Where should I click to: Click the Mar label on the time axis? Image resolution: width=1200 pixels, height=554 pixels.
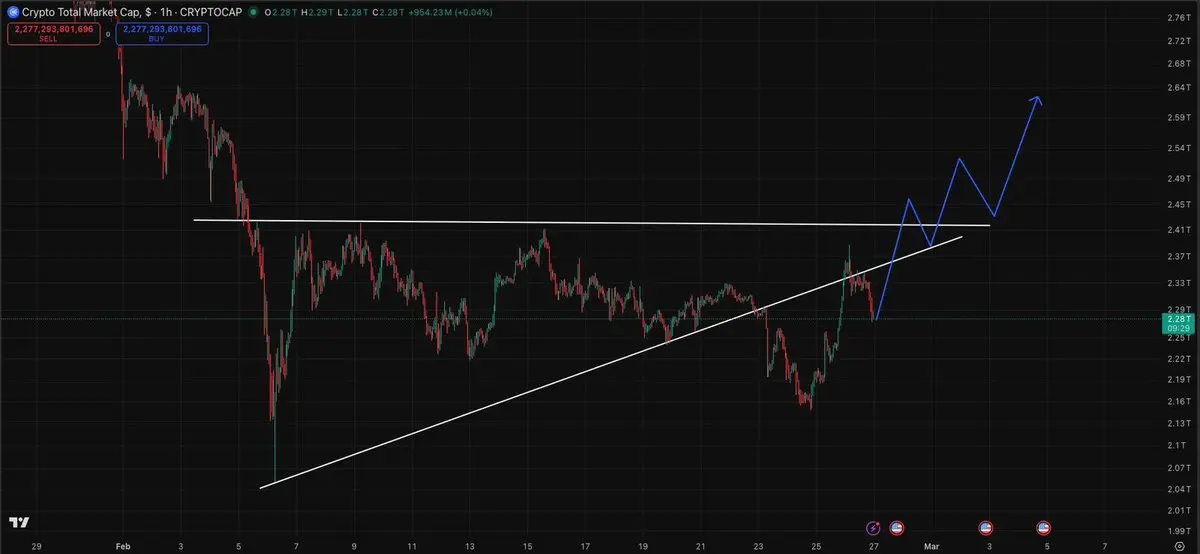point(931,546)
